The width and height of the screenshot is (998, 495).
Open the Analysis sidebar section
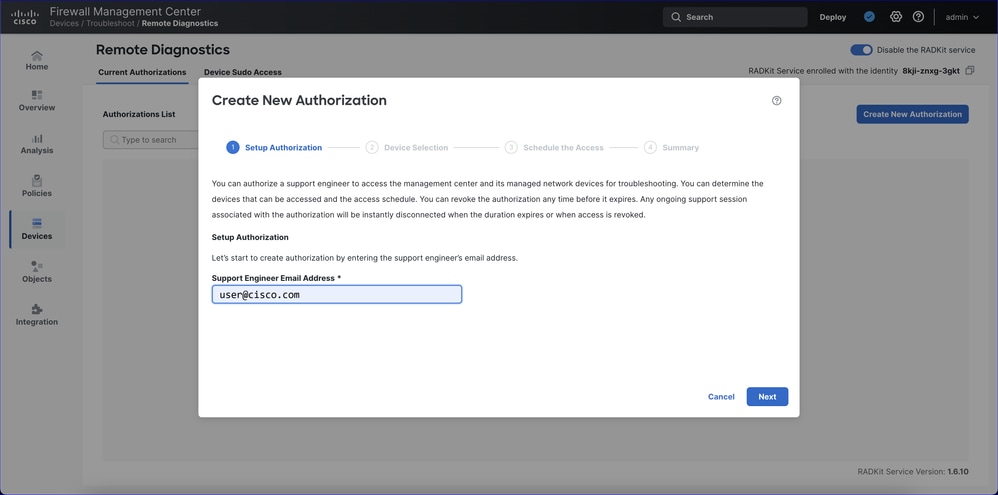coord(37,144)
